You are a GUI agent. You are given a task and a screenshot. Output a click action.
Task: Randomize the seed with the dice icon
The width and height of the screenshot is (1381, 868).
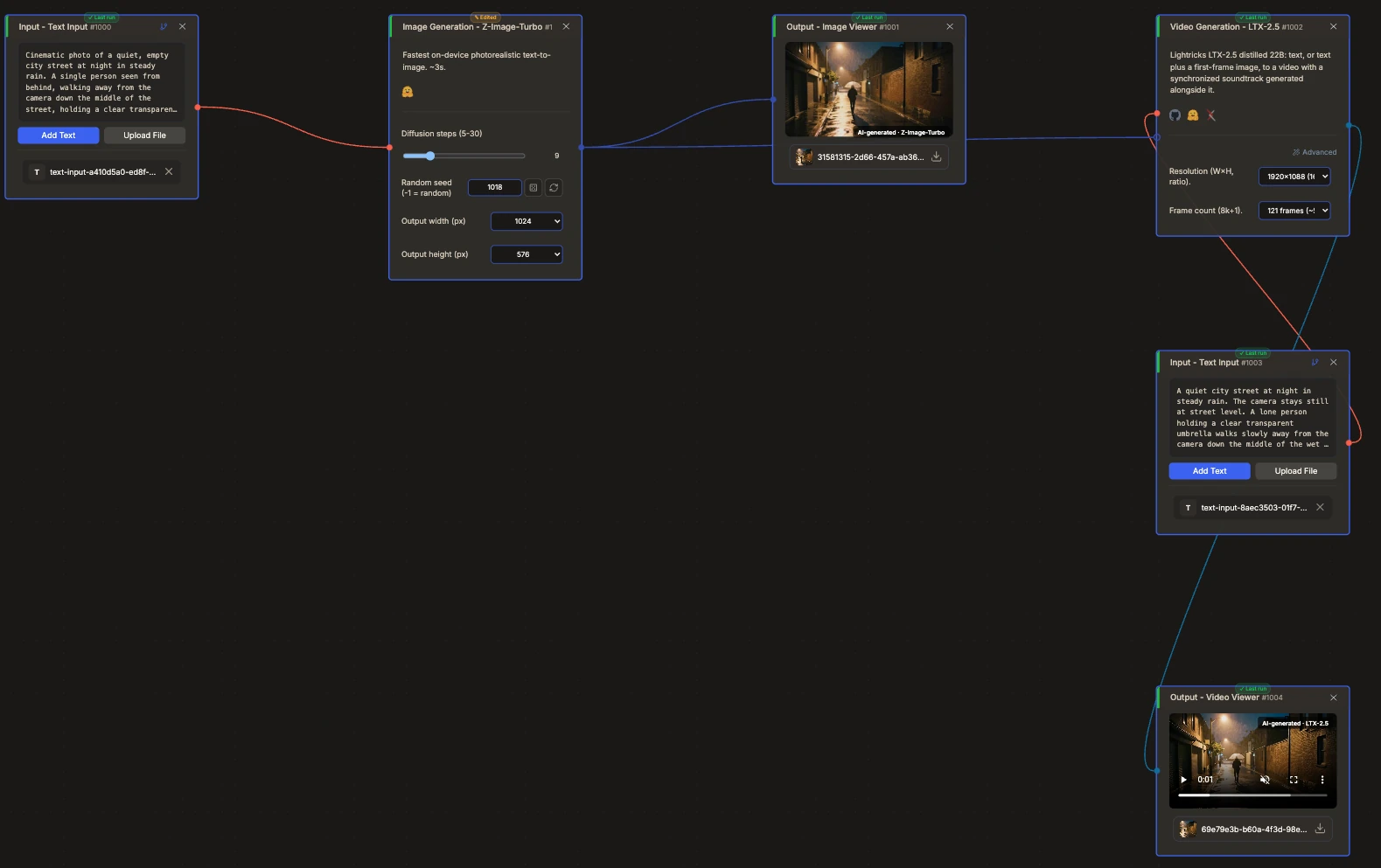click(534, 188)
